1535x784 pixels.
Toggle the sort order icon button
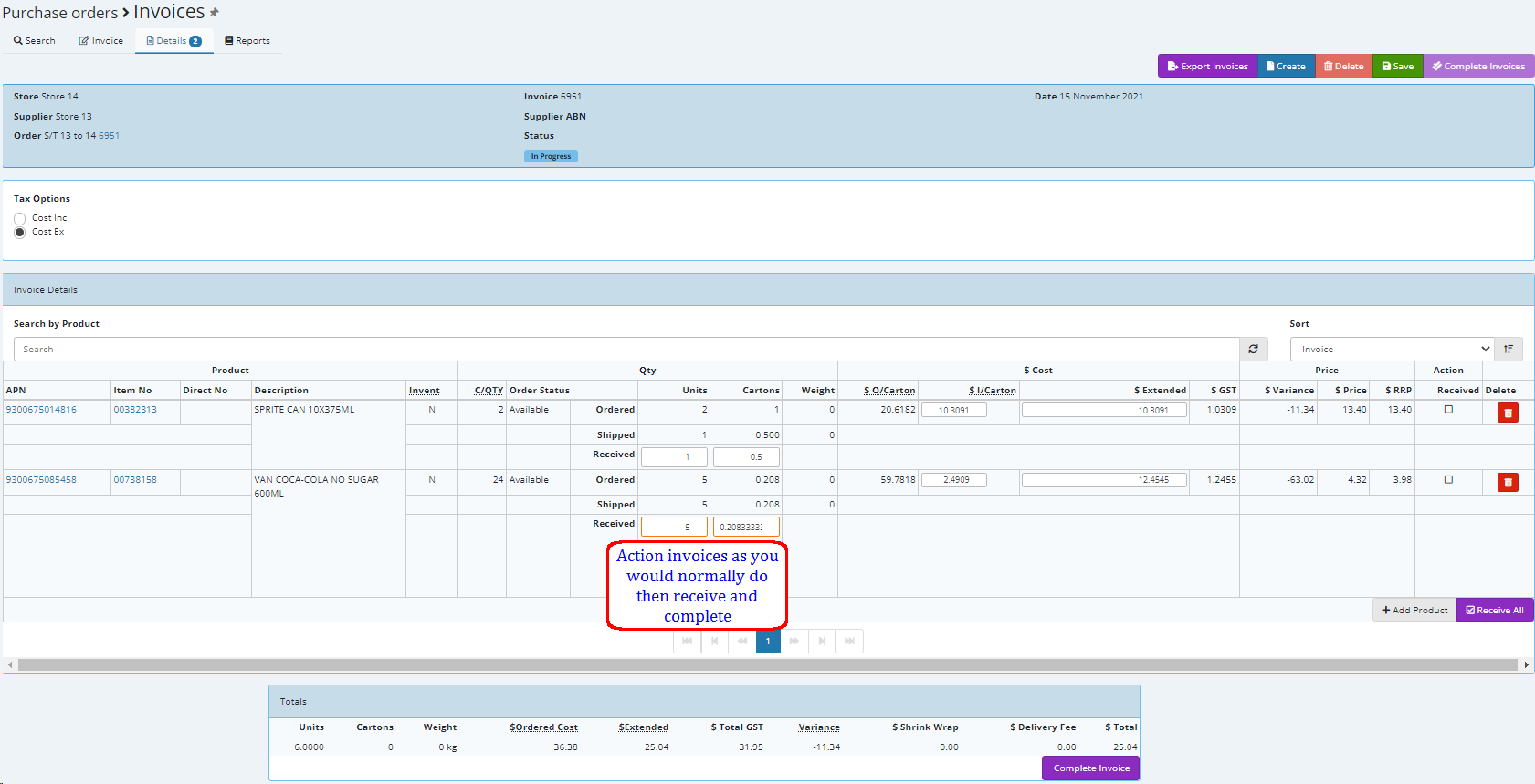coord(1509,350)
